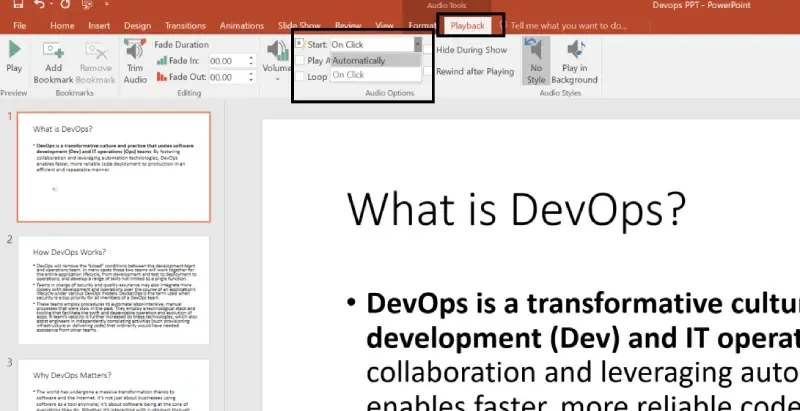Select slide 1 thumbnail What is DevOps
Image resolution: width=800 pixels, height=411 pixels.
coord(114,167)
